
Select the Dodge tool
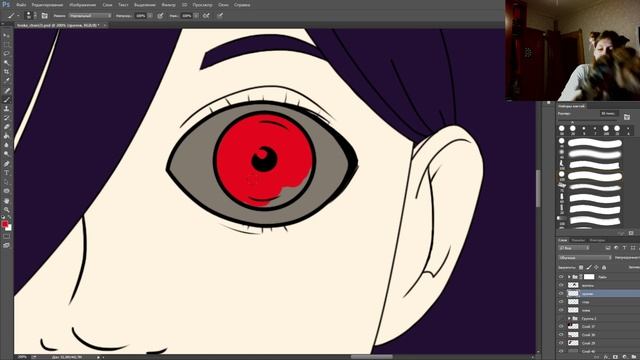click(x=7, y=154)
